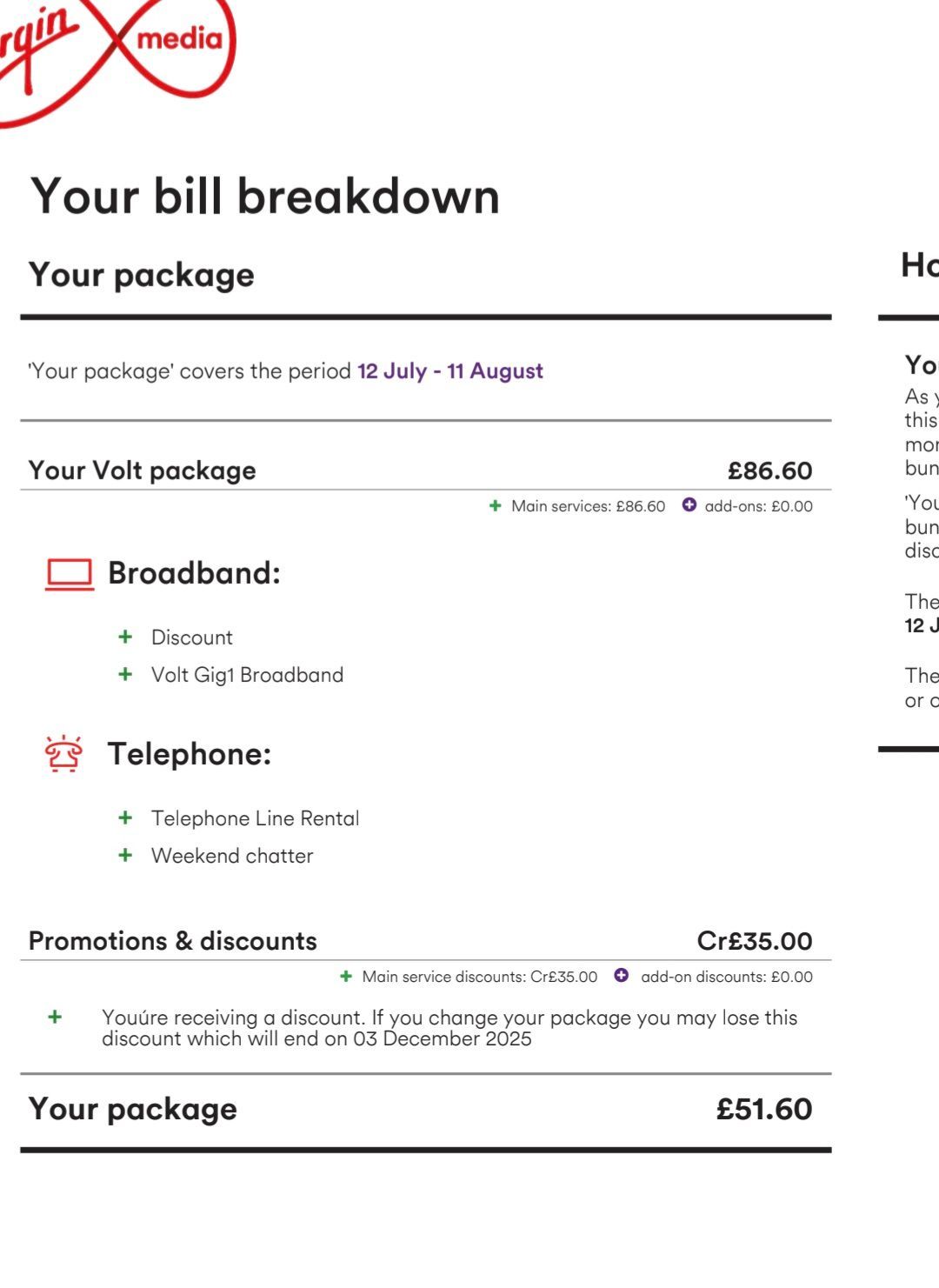Viewport: 939px width, 1288px height.
Task: Click green plus beside Main services £86.60
Action: point(496,505)
